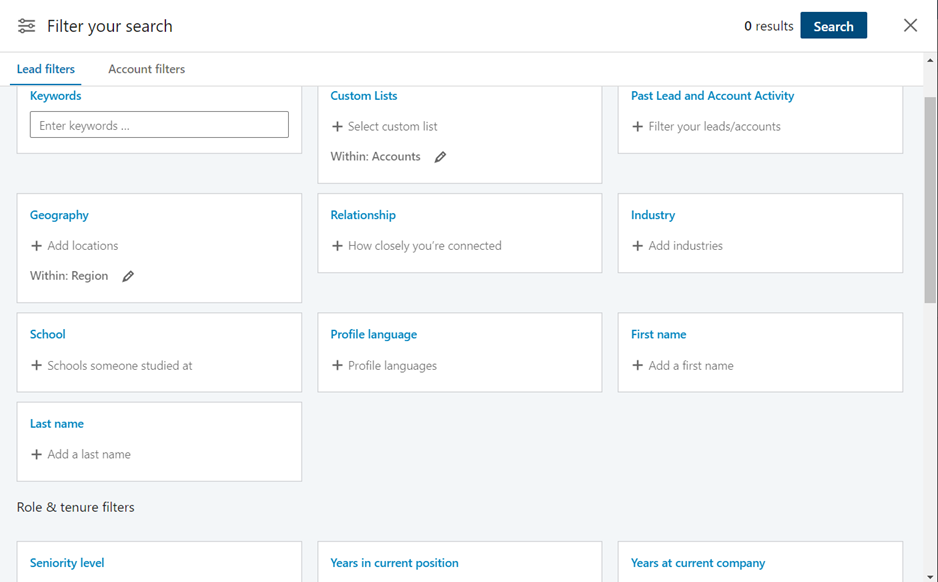
Task: Run the search with the Search button
Action: click(x=833, y=26)
